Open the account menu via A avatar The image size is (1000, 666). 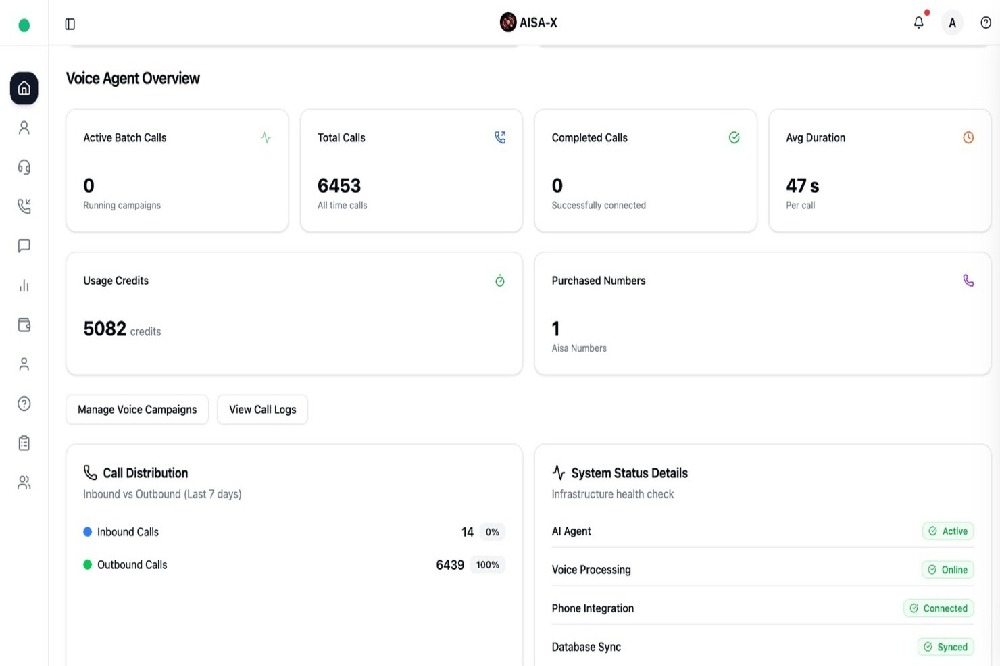tap(952, 22)
